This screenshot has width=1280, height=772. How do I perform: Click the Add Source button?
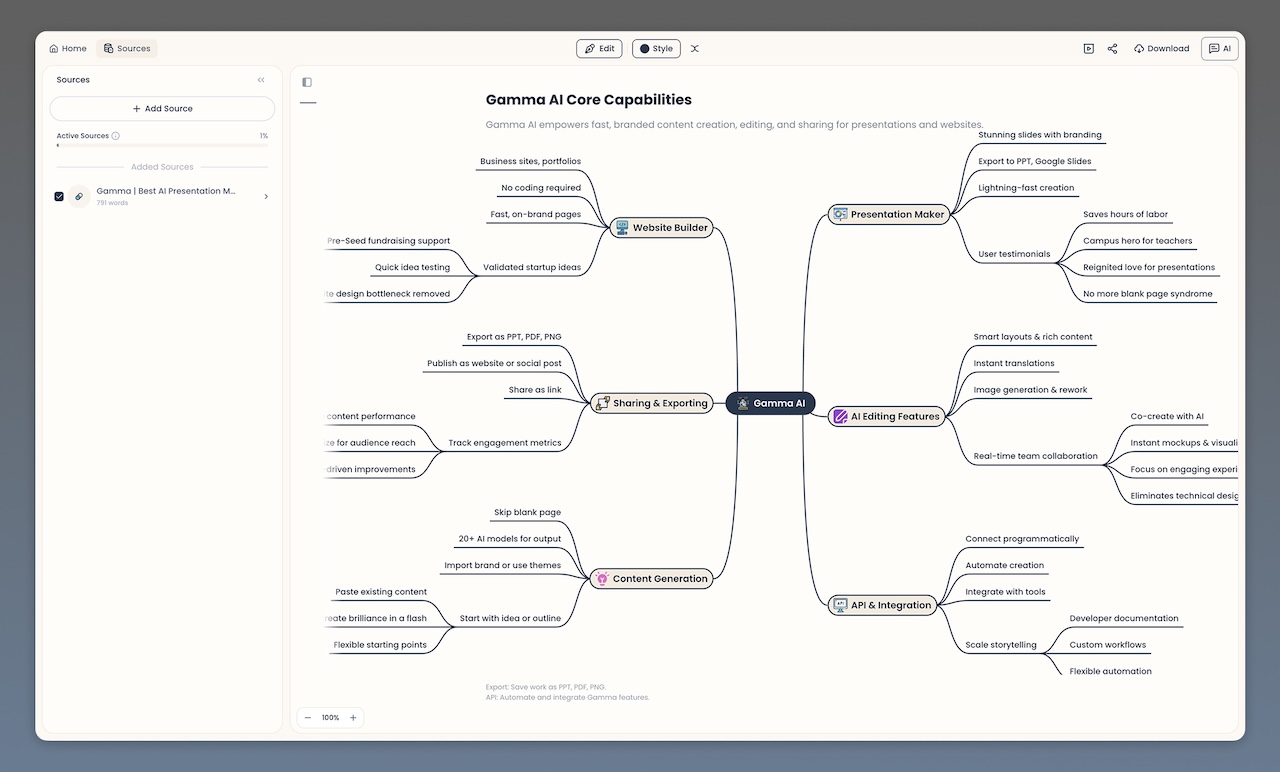pos(162,108)
